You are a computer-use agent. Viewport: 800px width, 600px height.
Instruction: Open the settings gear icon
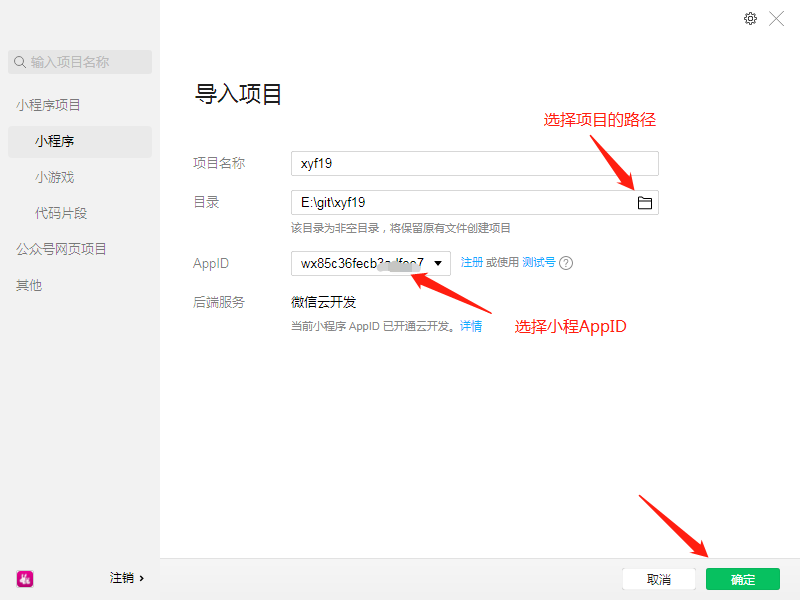pyautogui.click(x=750, y=19)
